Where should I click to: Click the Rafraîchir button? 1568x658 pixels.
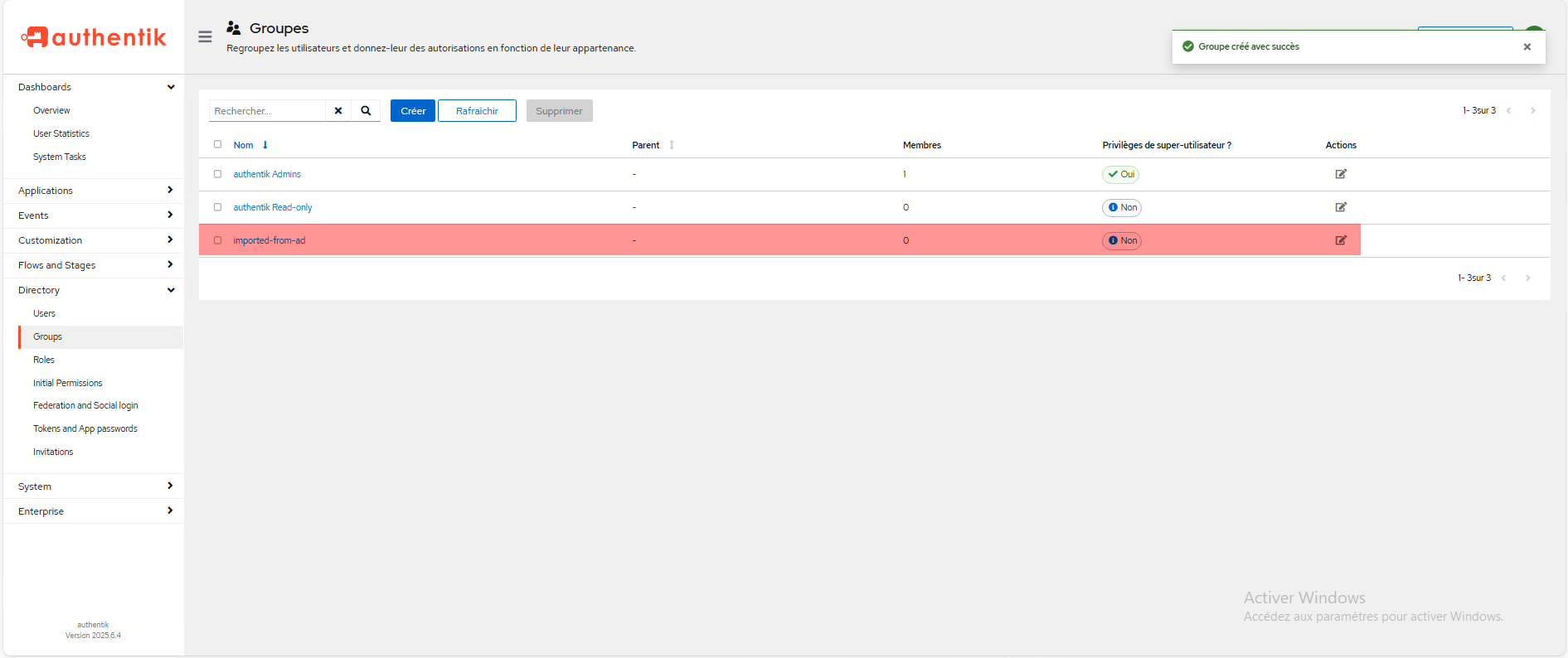click(477, 111)
